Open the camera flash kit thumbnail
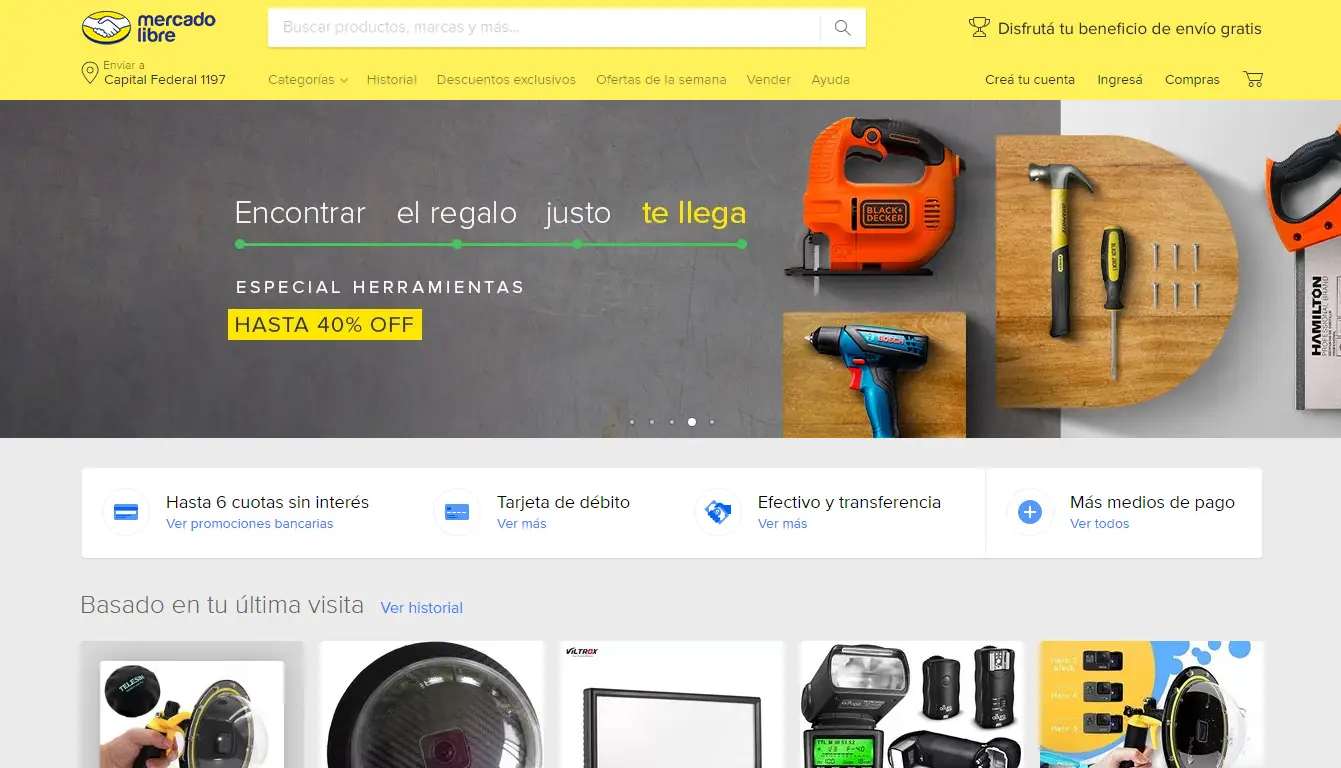 point(912,704)
